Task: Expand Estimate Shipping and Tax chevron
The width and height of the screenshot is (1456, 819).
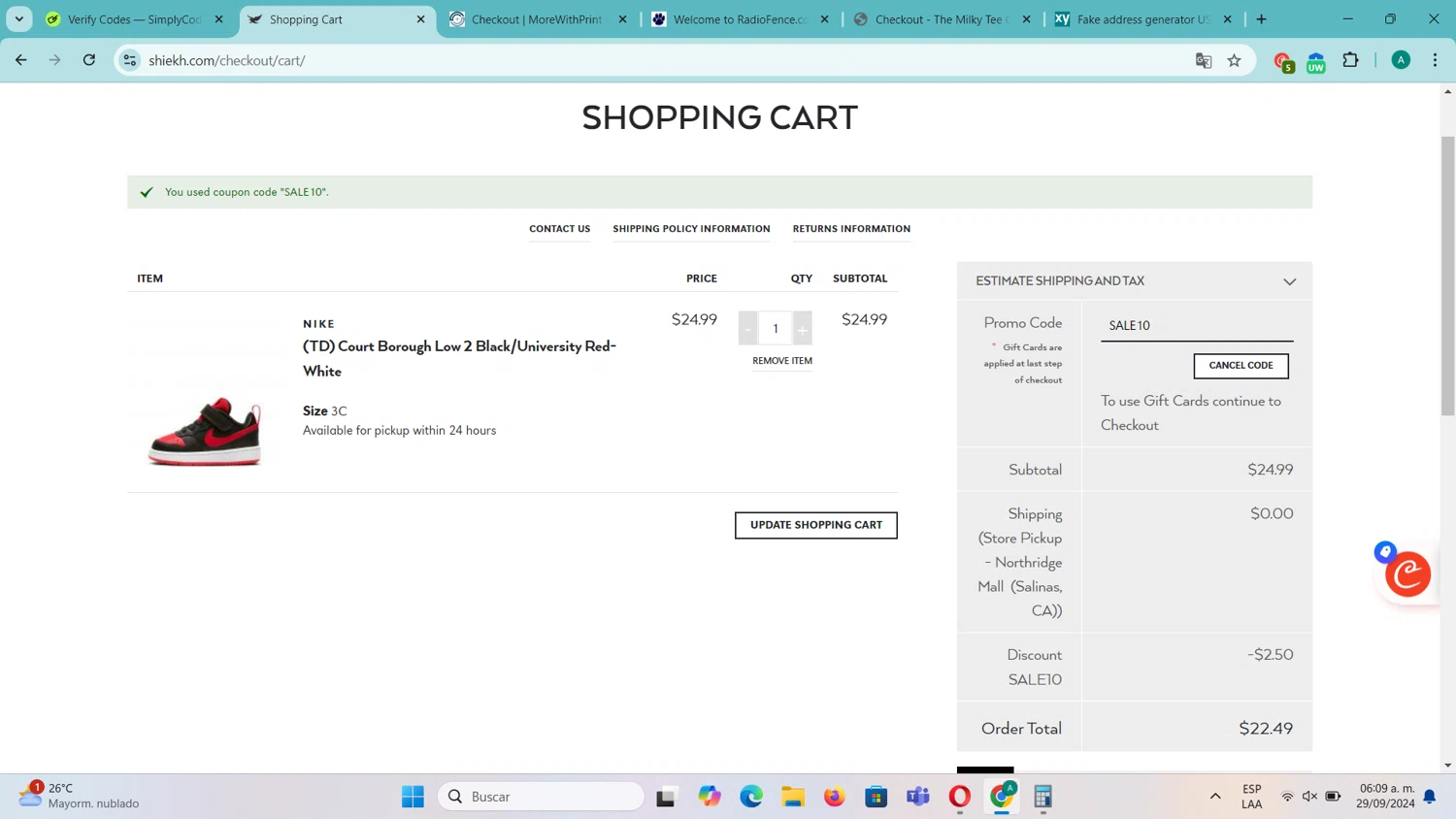Action: pyautogui.click(x=1289, y=281)
